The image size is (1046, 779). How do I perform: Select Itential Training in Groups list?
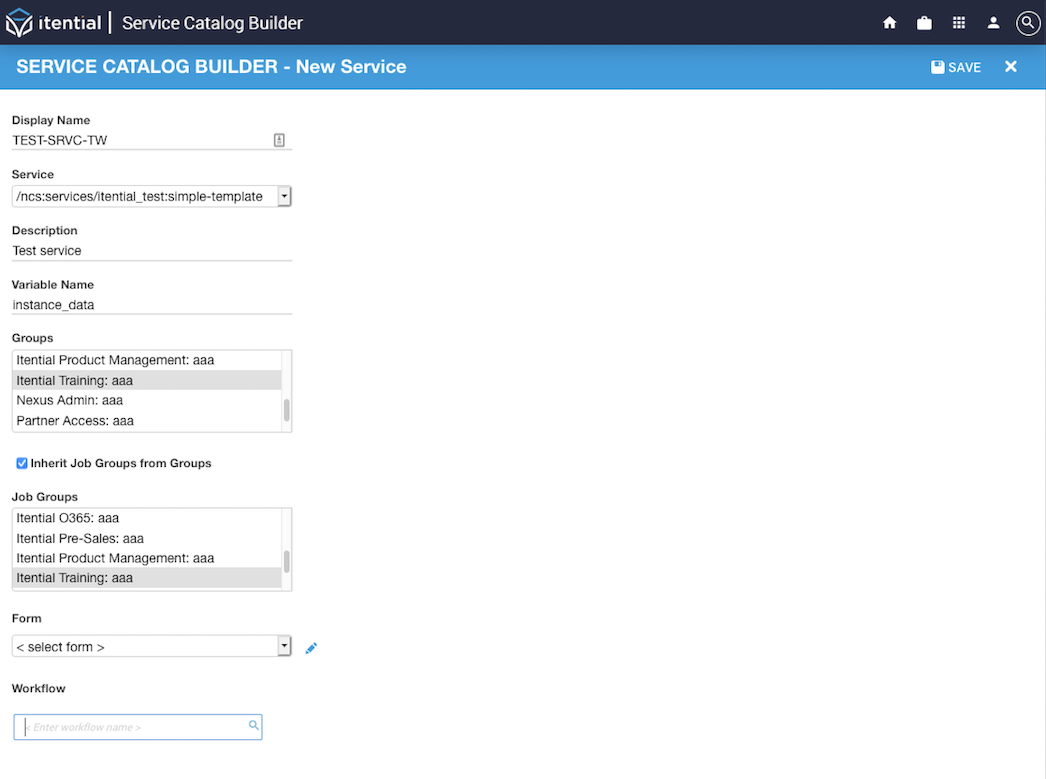(x=147, y=380)
